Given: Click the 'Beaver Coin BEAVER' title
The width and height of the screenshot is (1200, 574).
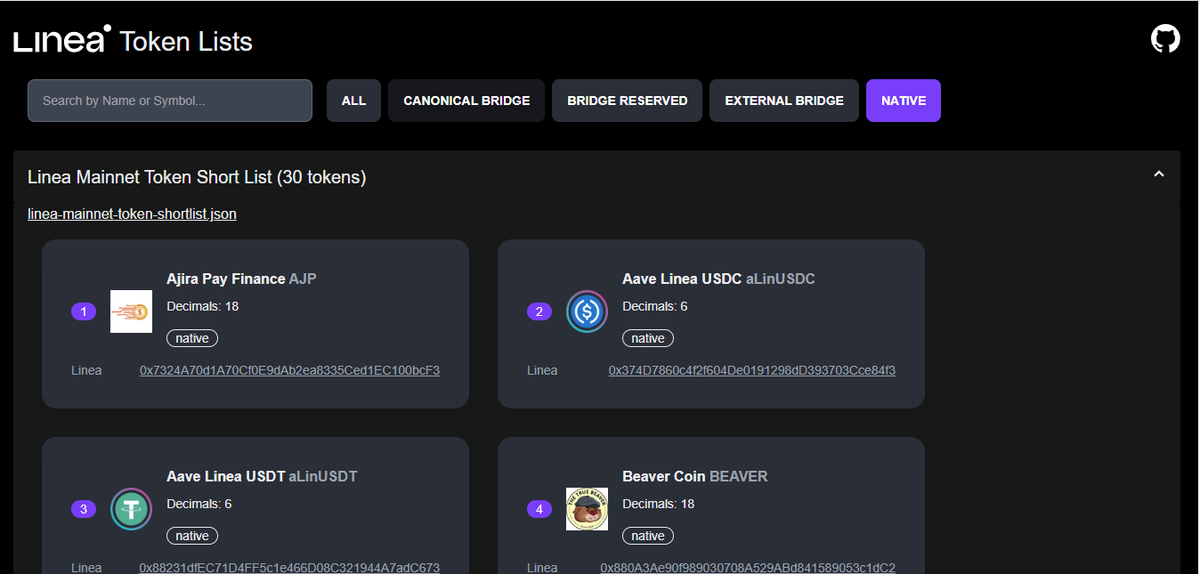Looking at the screenshot, I should coord(695,476).
